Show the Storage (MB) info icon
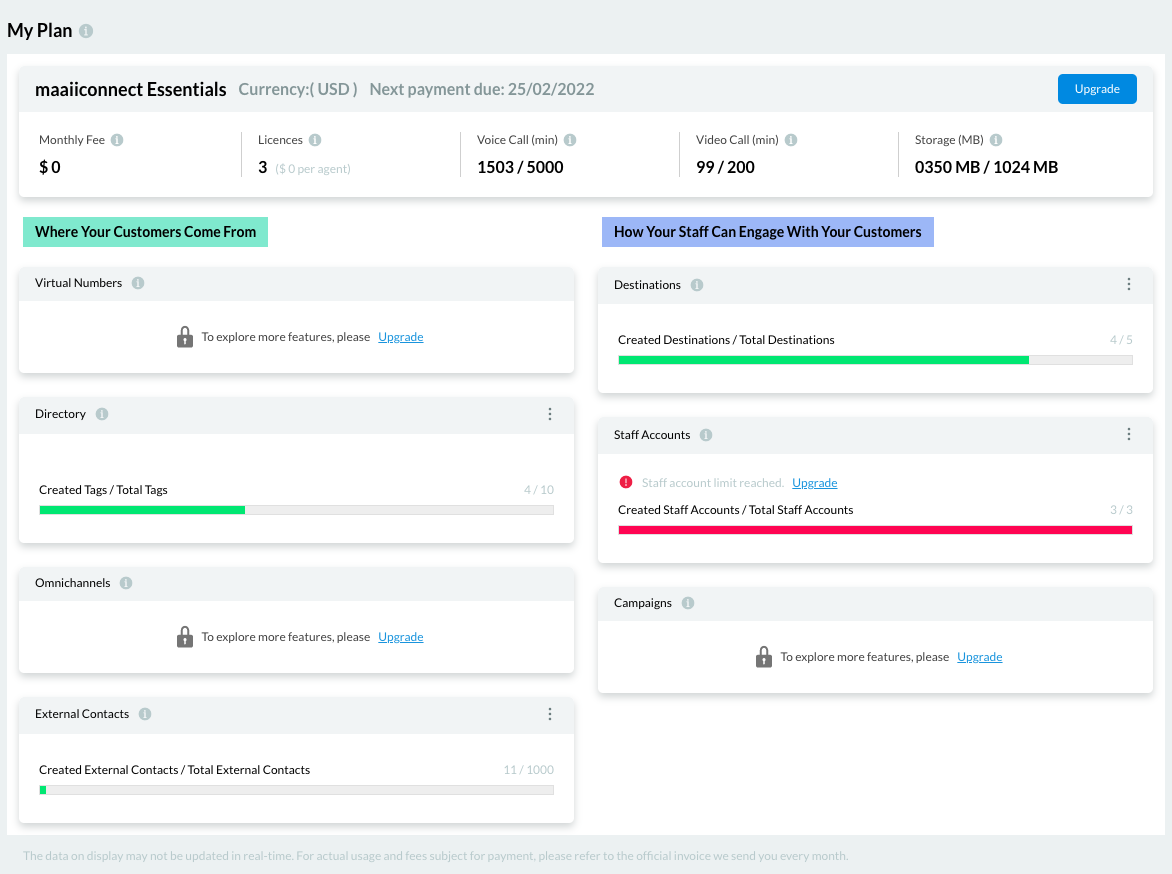 pos(996,140)
